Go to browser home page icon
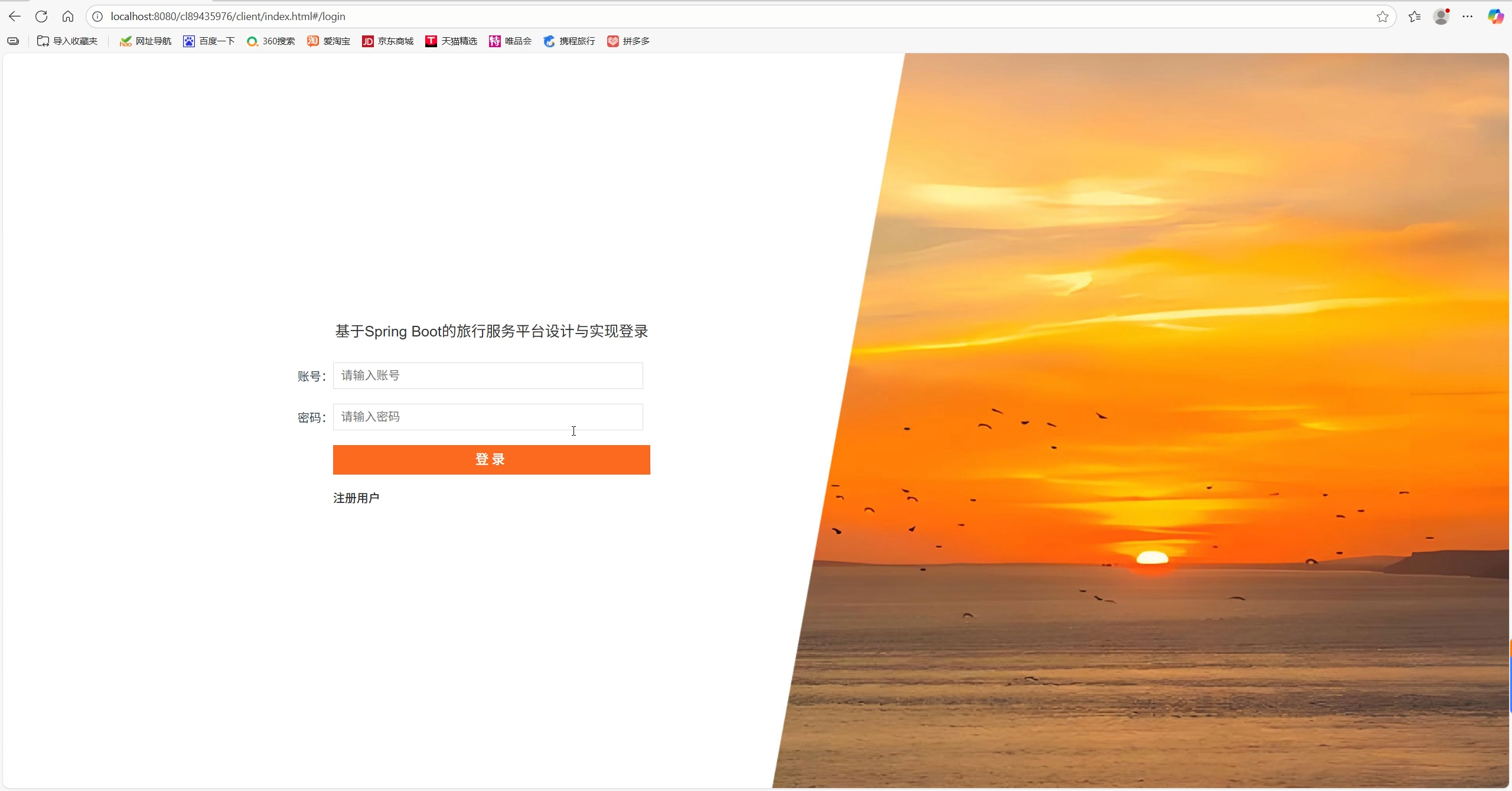This screenshot has width=1512, height=791. pyautogui.click(x=68, y=17)
